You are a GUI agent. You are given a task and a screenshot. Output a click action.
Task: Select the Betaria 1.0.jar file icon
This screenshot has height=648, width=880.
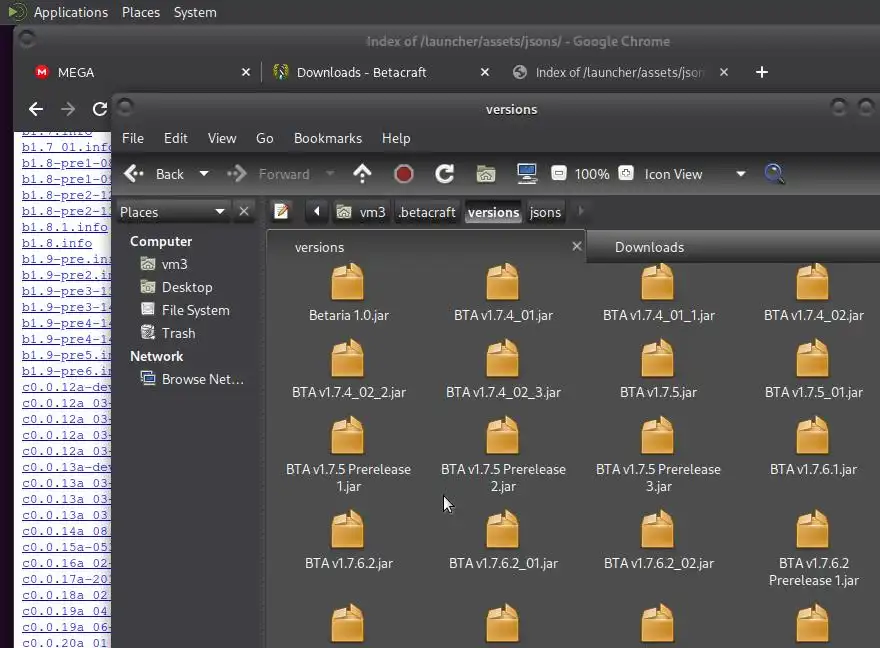[347, 282]
